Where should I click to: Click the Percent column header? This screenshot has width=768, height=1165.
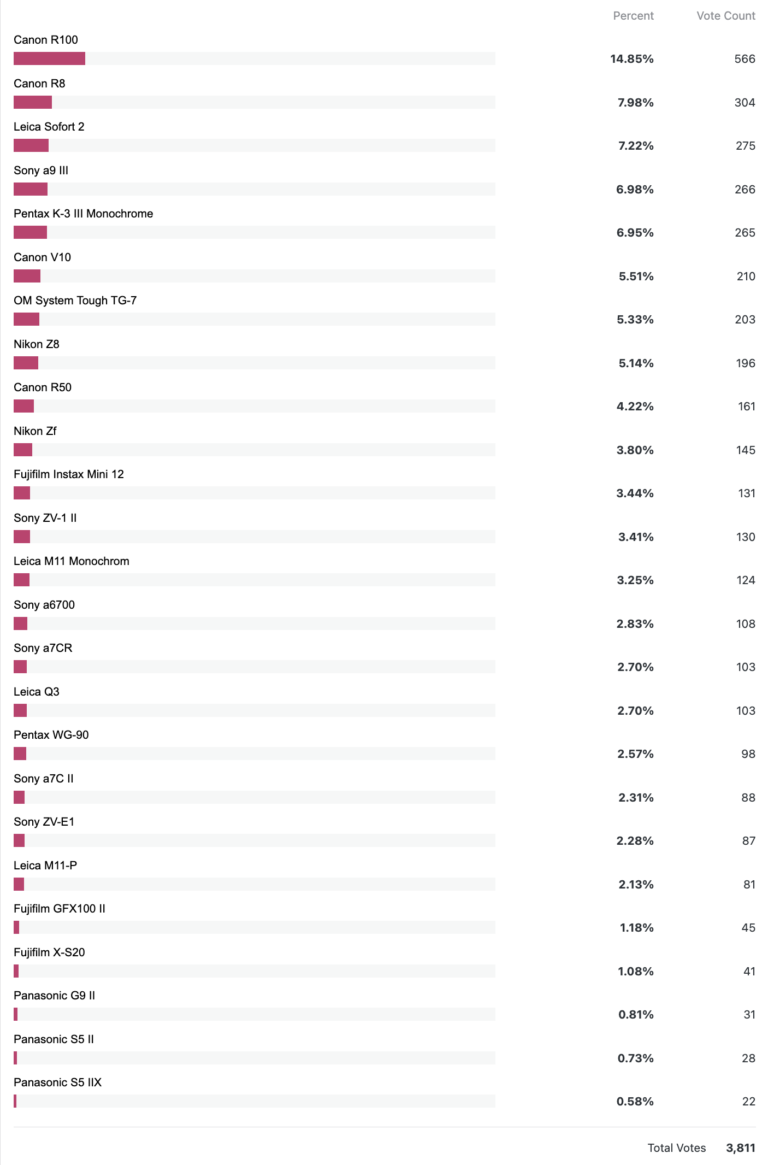633,16
